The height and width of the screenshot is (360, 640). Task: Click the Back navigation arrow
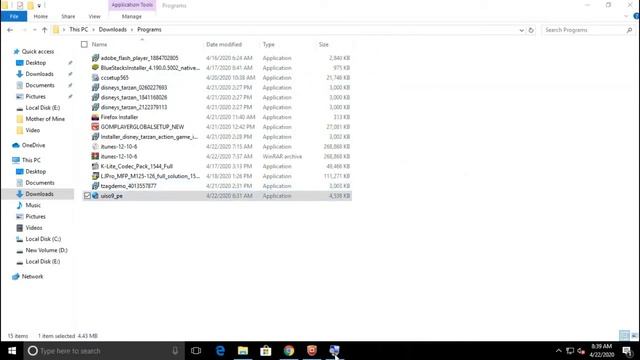pos(10,30)
